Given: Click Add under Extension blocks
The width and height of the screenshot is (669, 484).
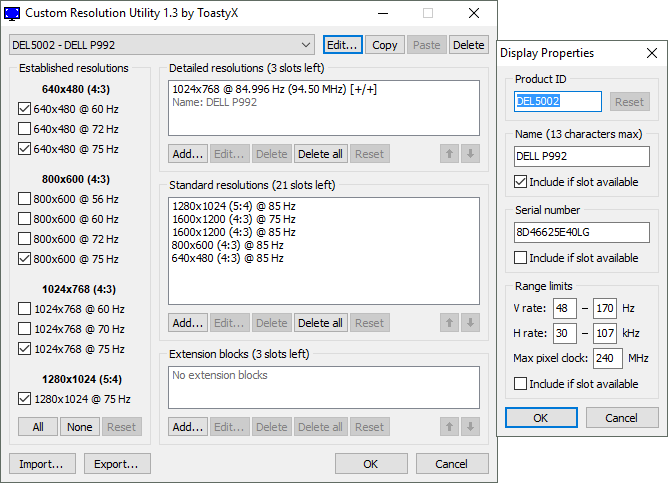Looking at the screenshot, I should (x=187, y=427).
